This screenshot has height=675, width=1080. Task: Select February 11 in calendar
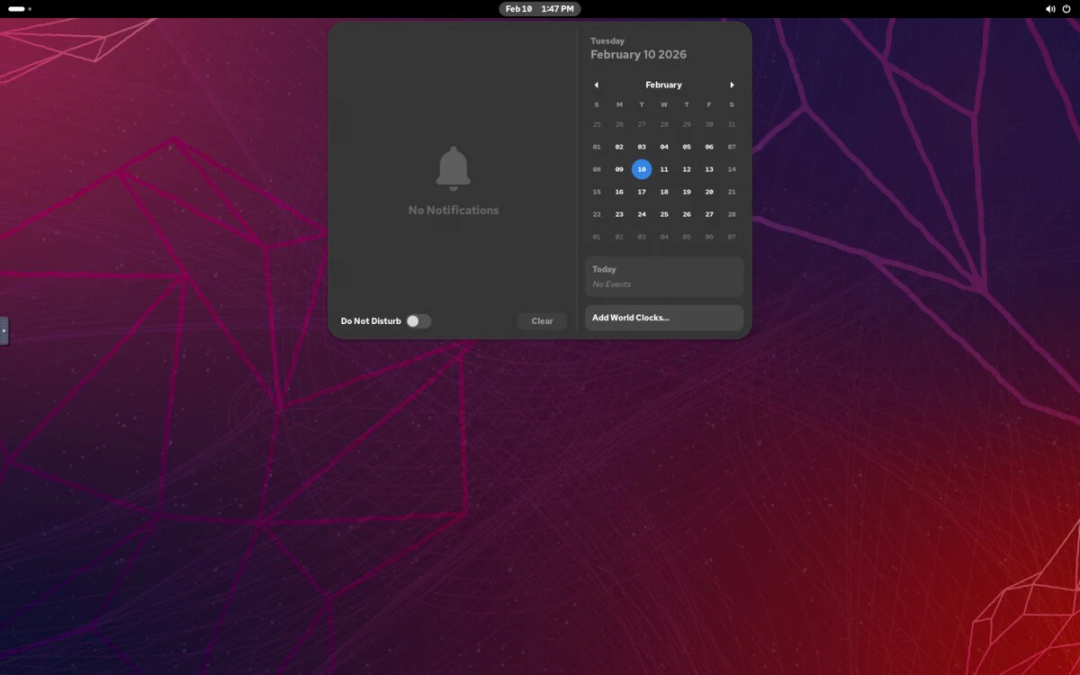664,169
